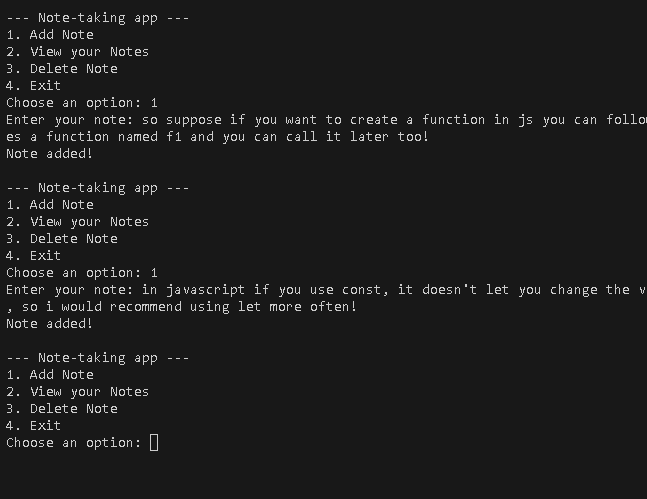Select "4. Exit" in the bottom menu
647x499 pixels.
point(34,425)
